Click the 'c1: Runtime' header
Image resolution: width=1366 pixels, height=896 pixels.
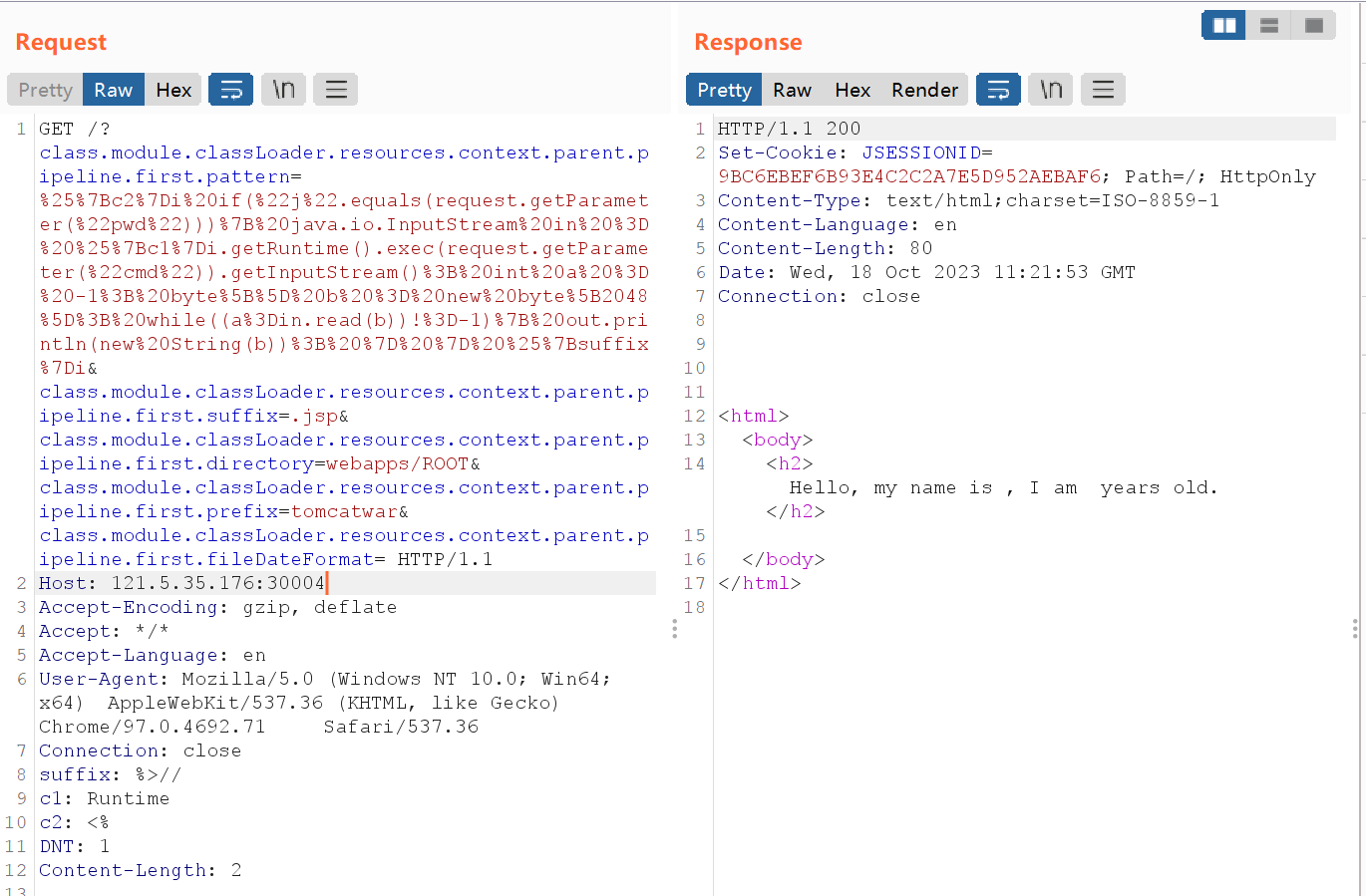coord(104,798)
